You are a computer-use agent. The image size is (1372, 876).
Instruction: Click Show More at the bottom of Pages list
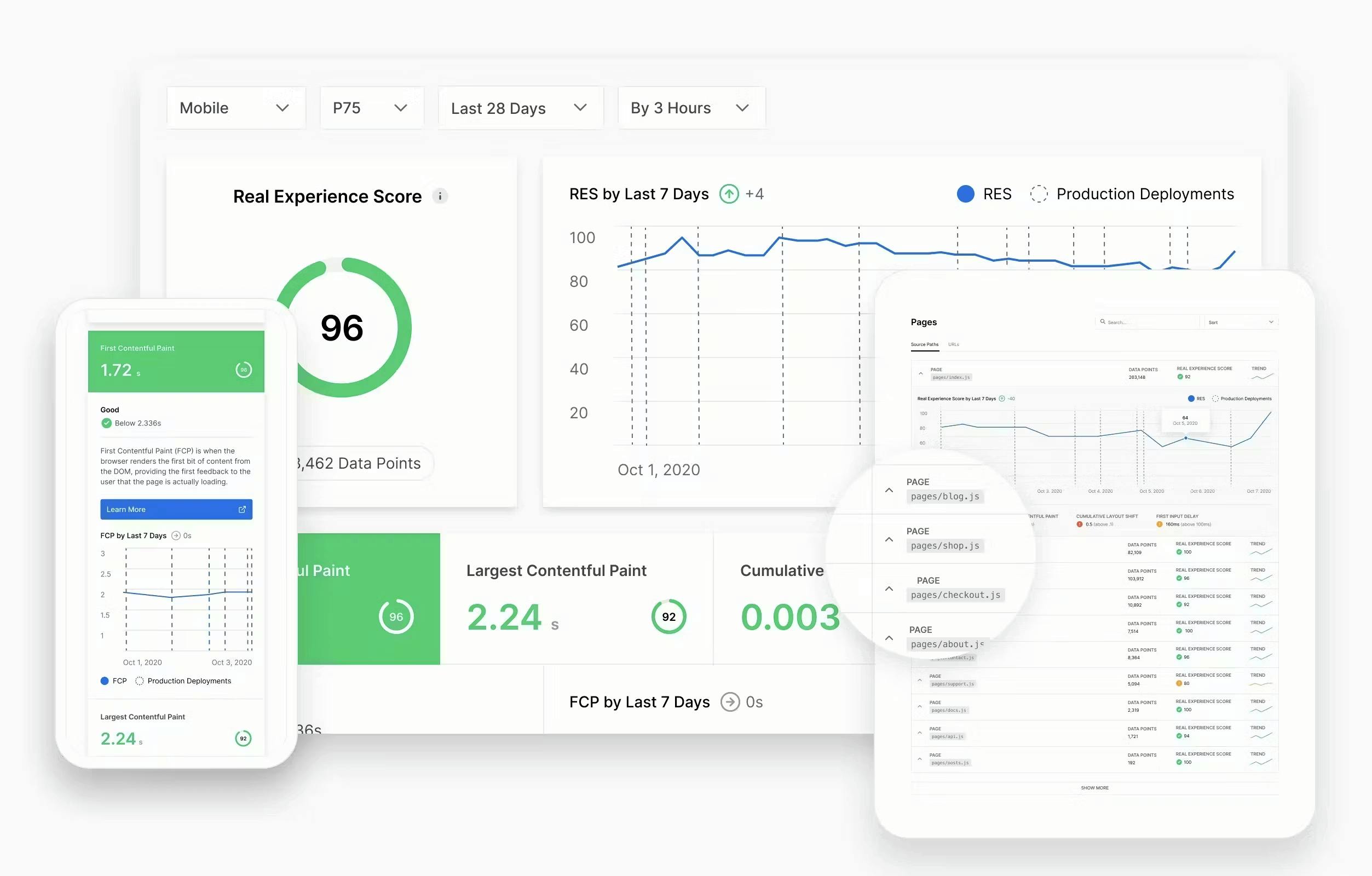(1094, 788)
